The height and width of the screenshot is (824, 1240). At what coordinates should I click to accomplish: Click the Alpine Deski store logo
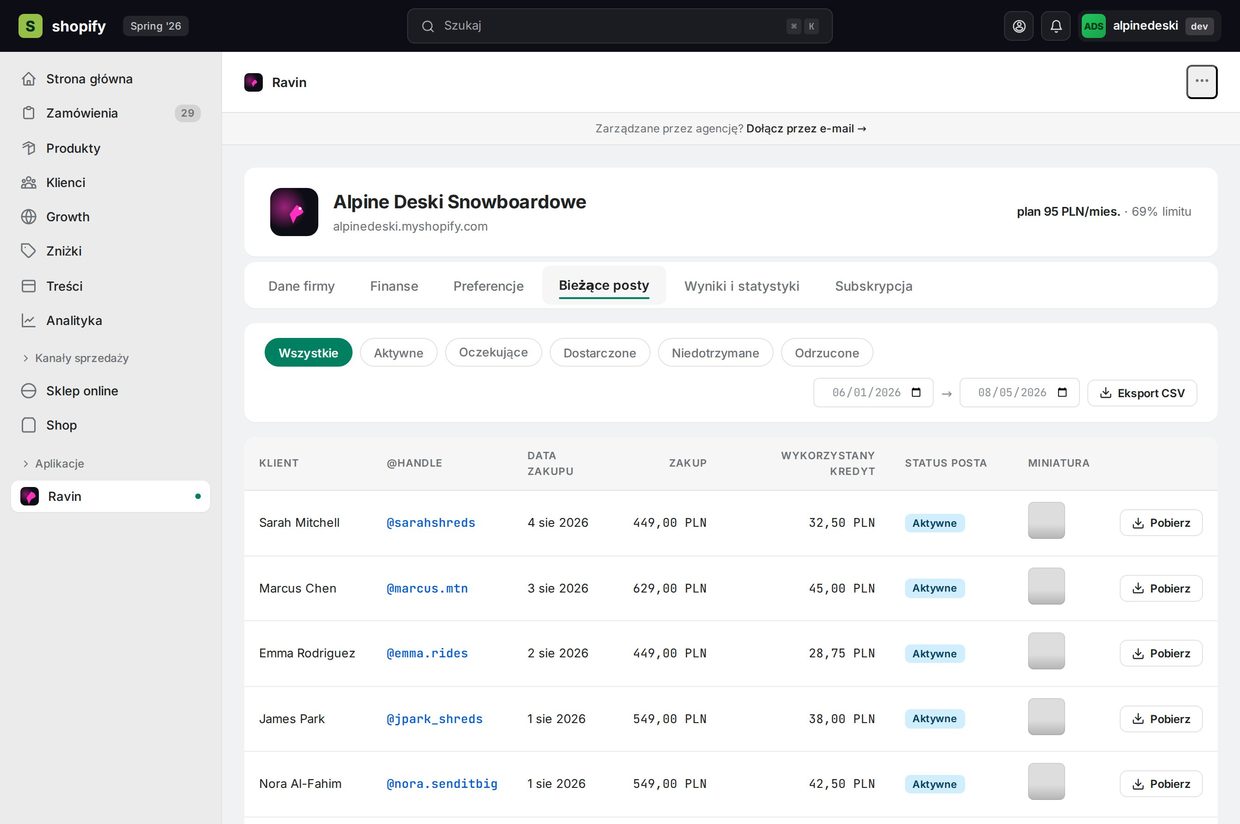294,212
